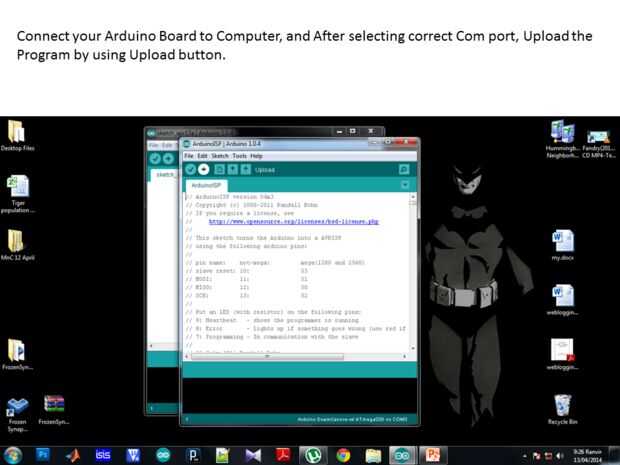The height and width of the screenshot is (465, 620).
Task: Launch MATLAB from the taskbar
Action: (73, 455)
